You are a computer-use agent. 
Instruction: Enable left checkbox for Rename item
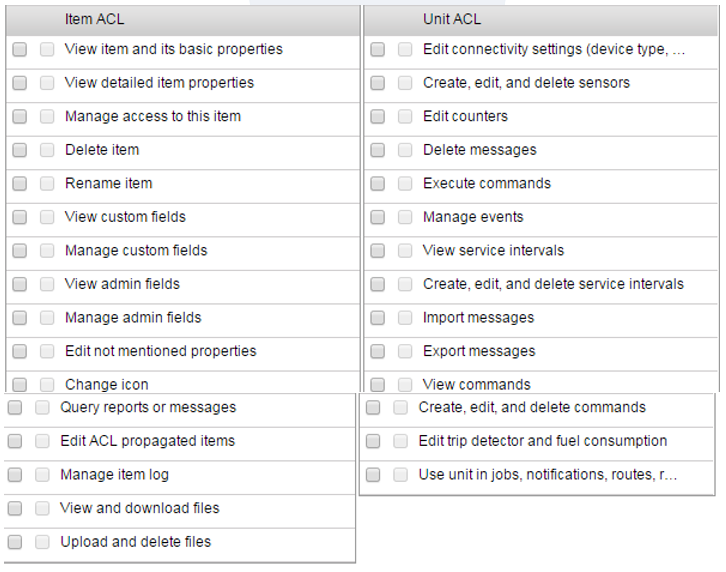pyautogui.click(x=20, y=184)
